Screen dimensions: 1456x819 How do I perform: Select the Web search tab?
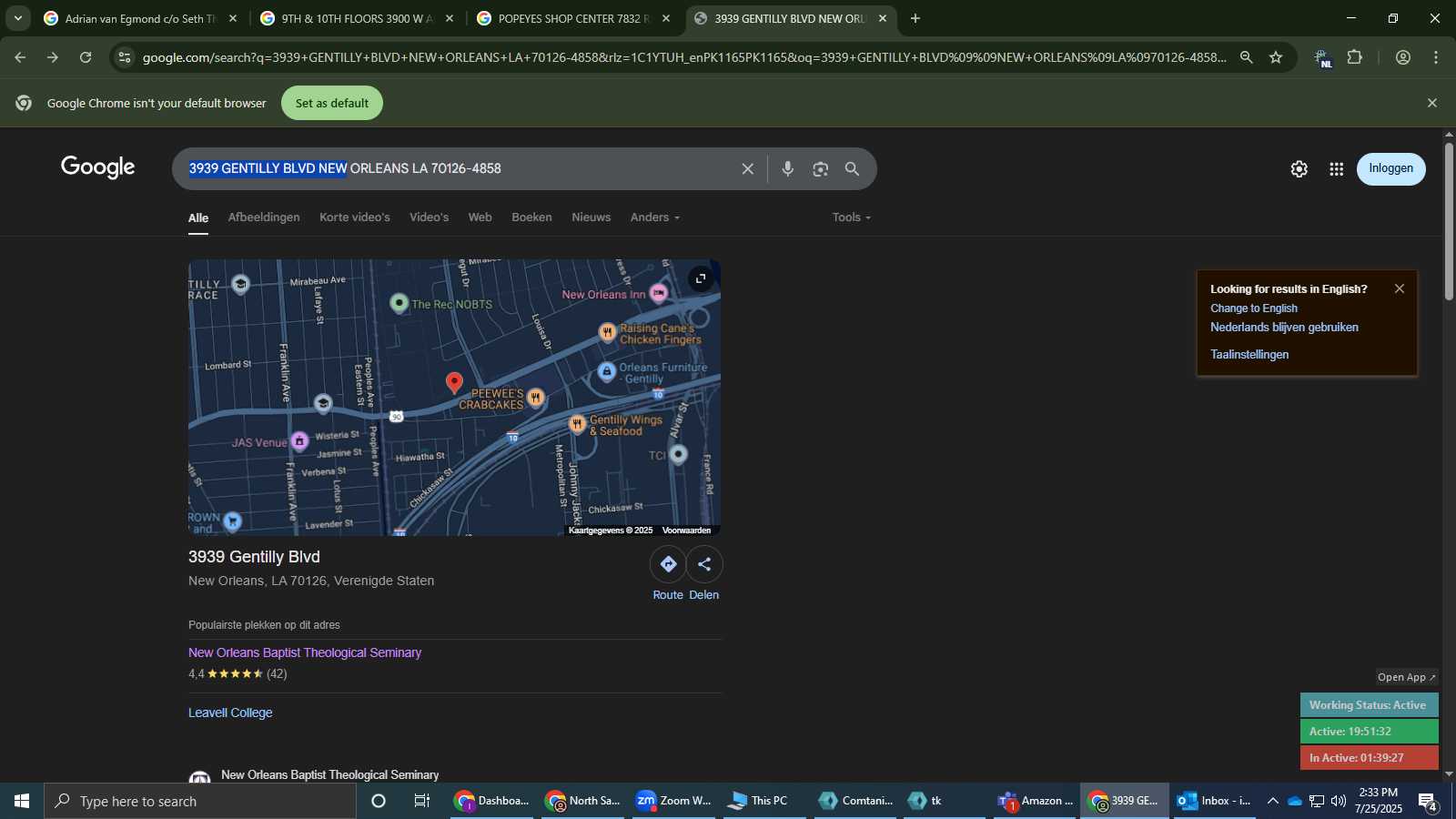pyautogui.click(x=480, y=217)
